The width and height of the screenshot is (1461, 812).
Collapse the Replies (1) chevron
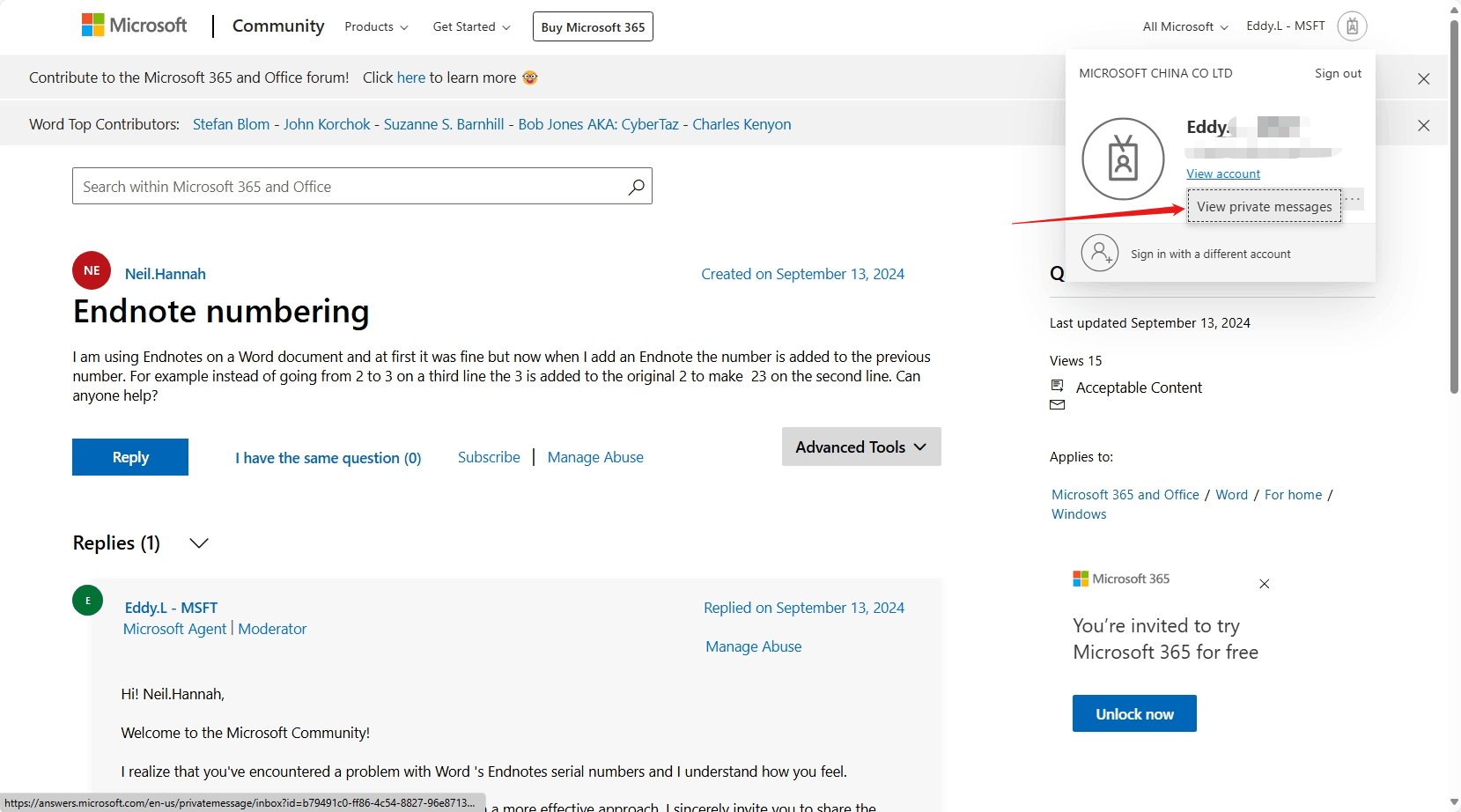pos(199,543)
